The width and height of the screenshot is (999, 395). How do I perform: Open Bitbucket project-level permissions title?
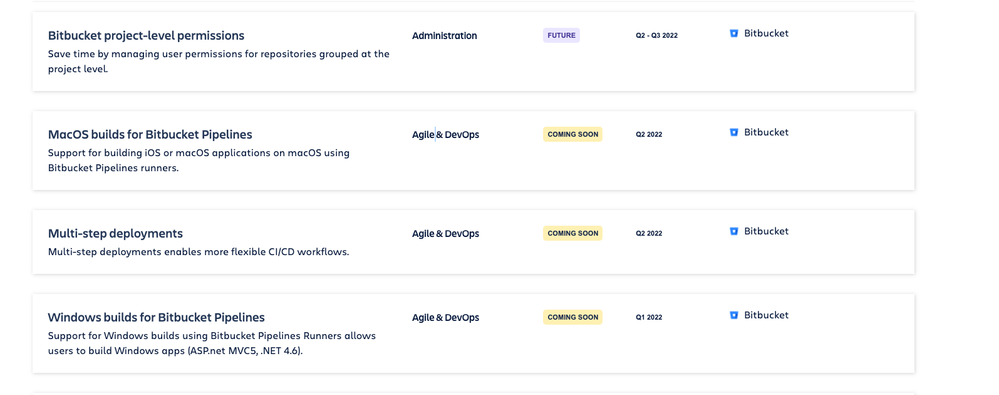coord(146,36)
